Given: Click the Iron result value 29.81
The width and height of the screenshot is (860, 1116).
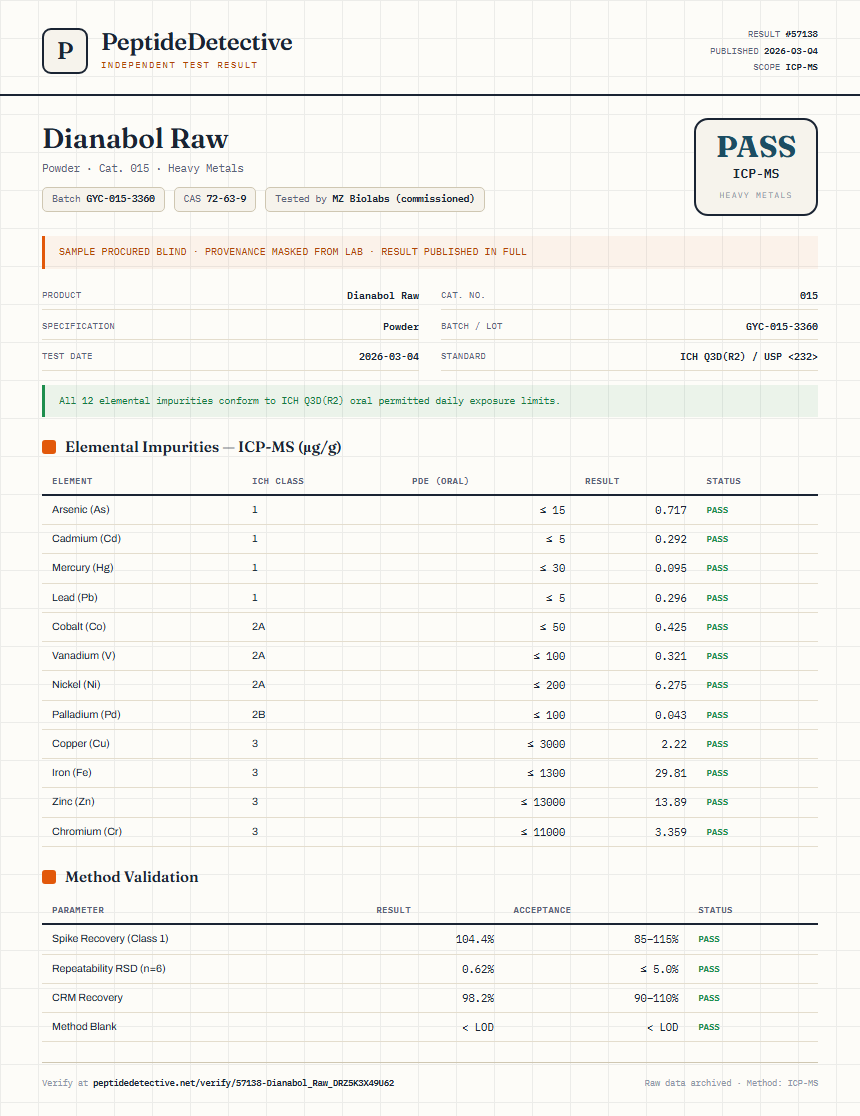Looking at the screenshot, I should [x=671, y=773].
